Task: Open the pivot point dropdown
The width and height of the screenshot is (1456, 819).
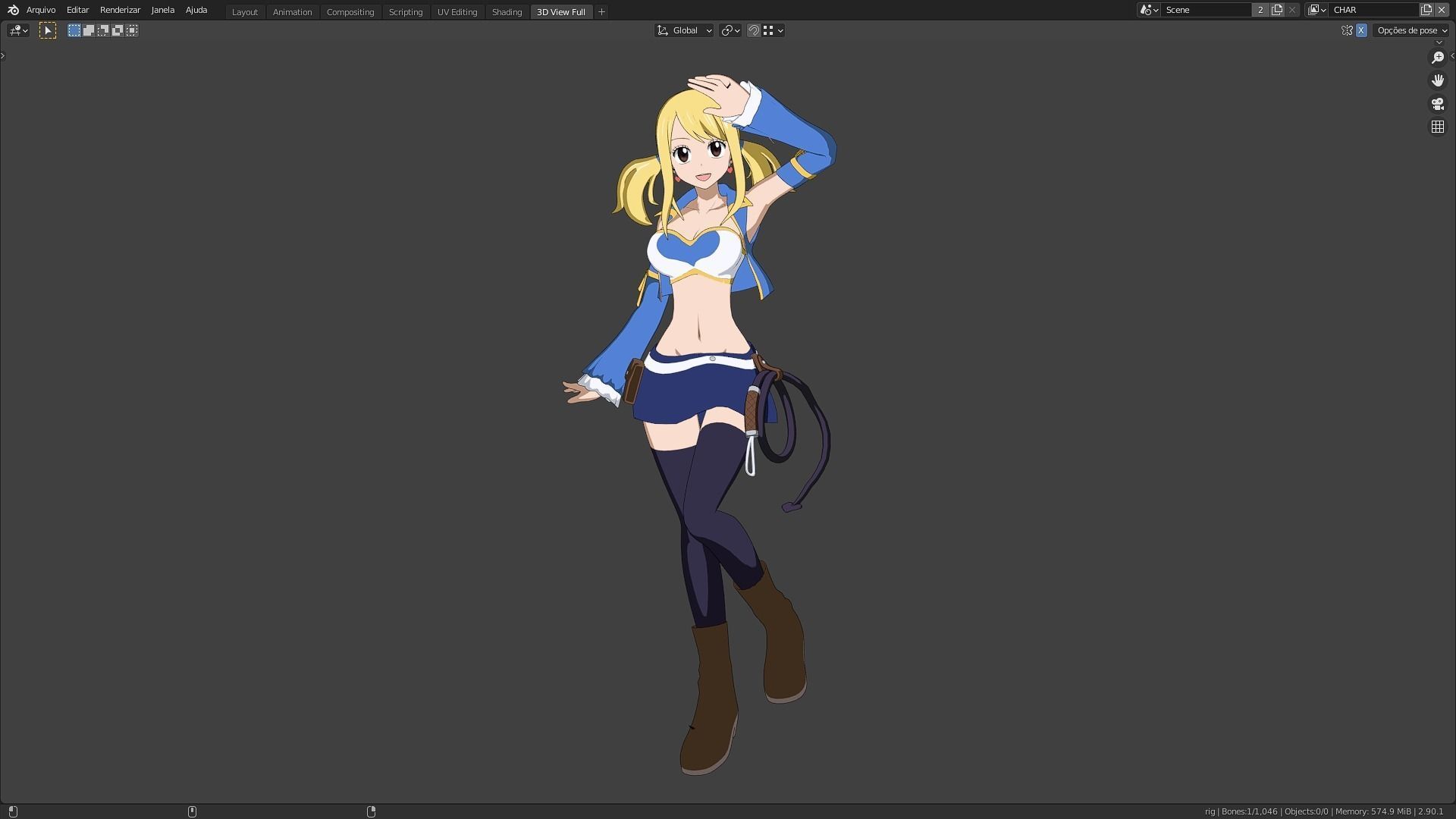Action: point(730,30)
